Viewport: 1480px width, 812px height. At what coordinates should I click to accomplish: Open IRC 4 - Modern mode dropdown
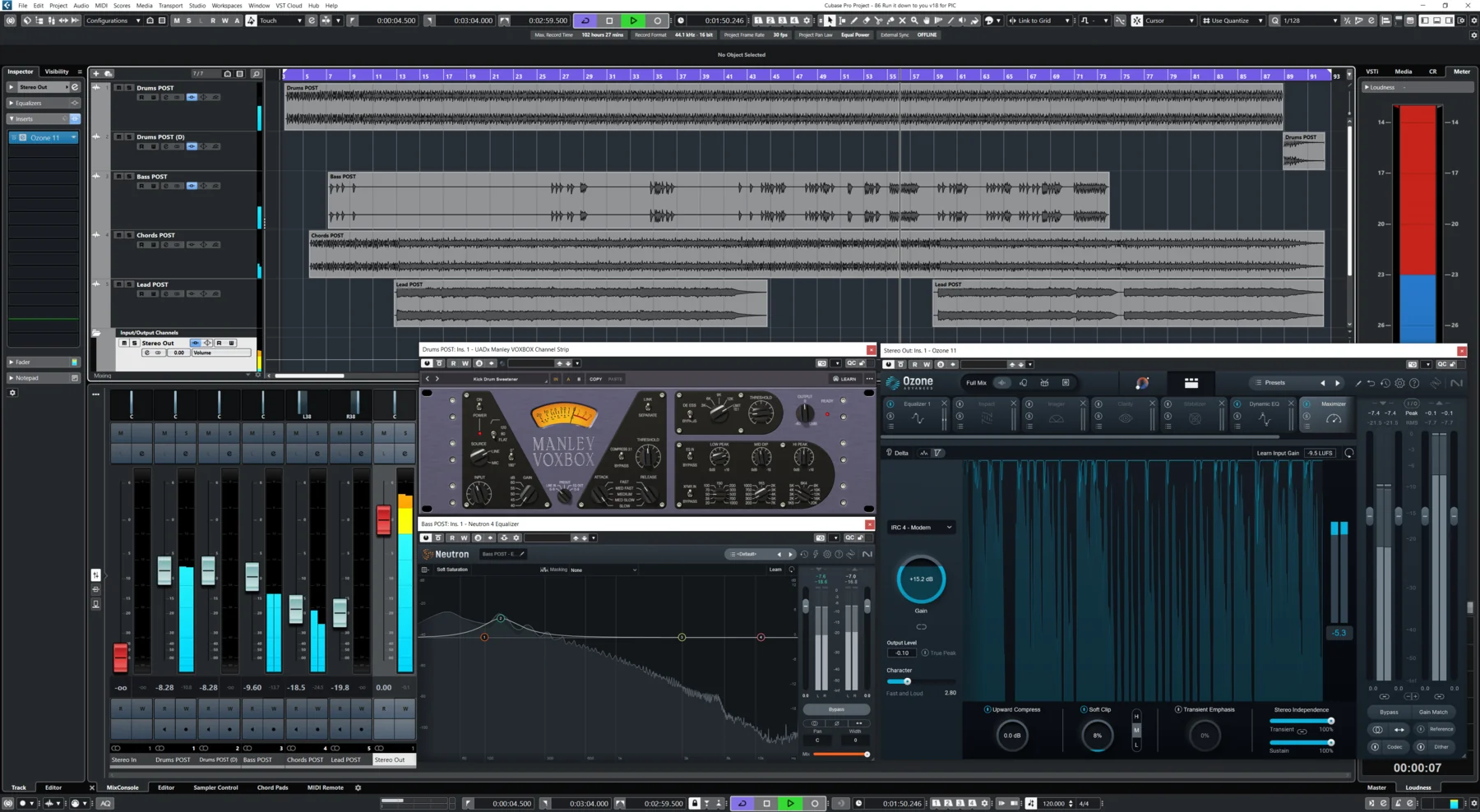pos(921,527)
